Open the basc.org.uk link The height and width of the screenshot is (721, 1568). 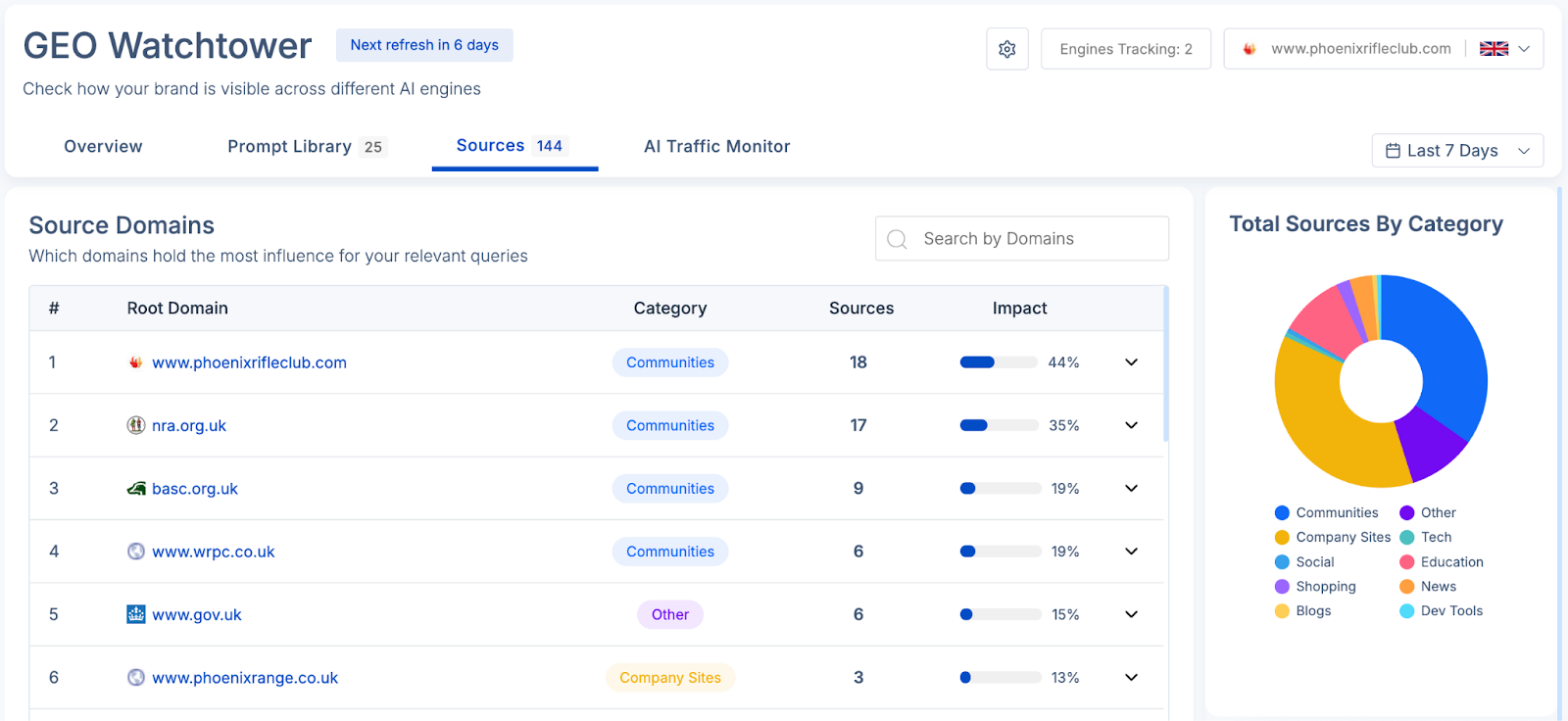click(x=195, y=488)
